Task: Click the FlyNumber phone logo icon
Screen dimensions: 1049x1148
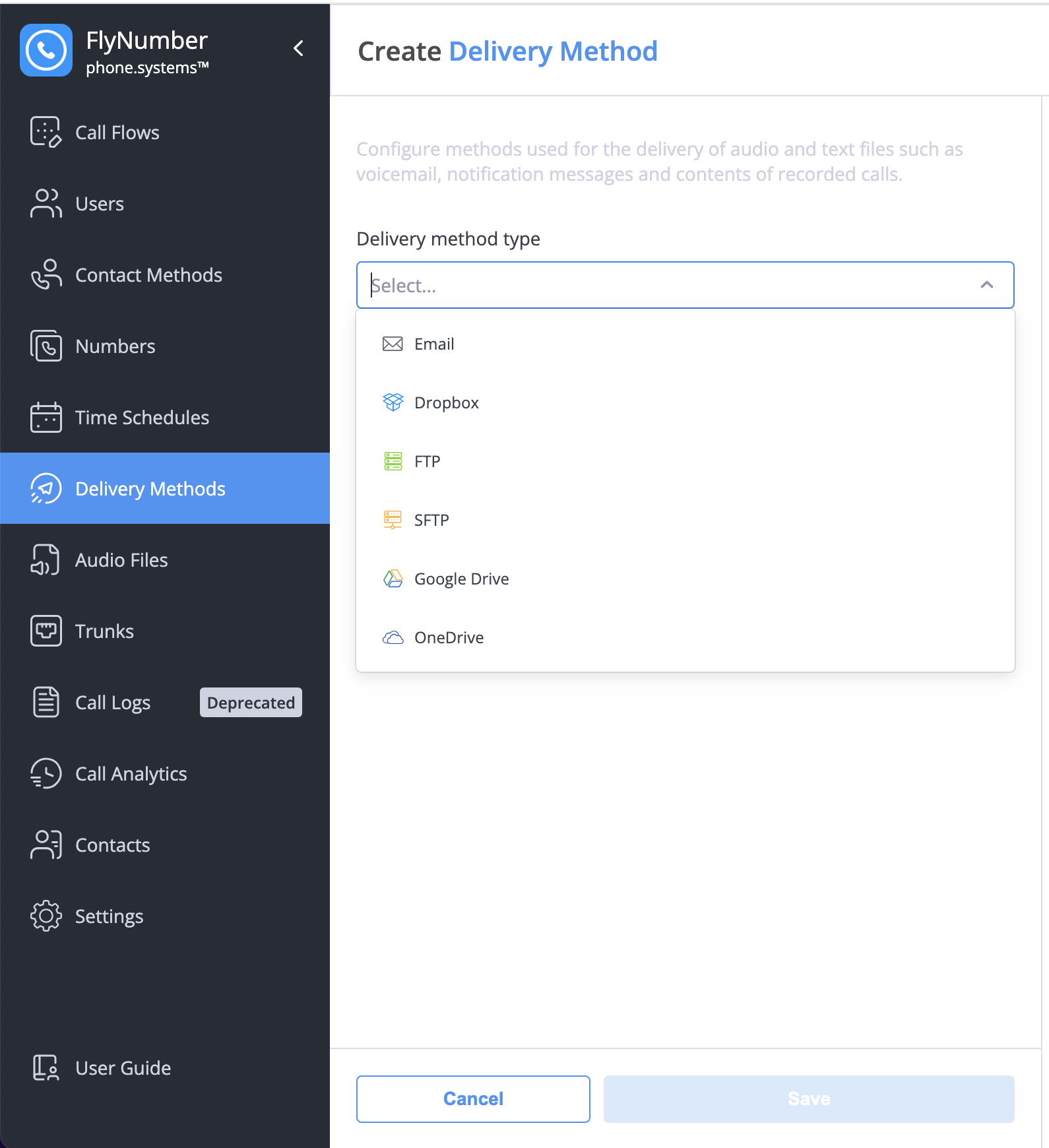Action: coord(46,50)
